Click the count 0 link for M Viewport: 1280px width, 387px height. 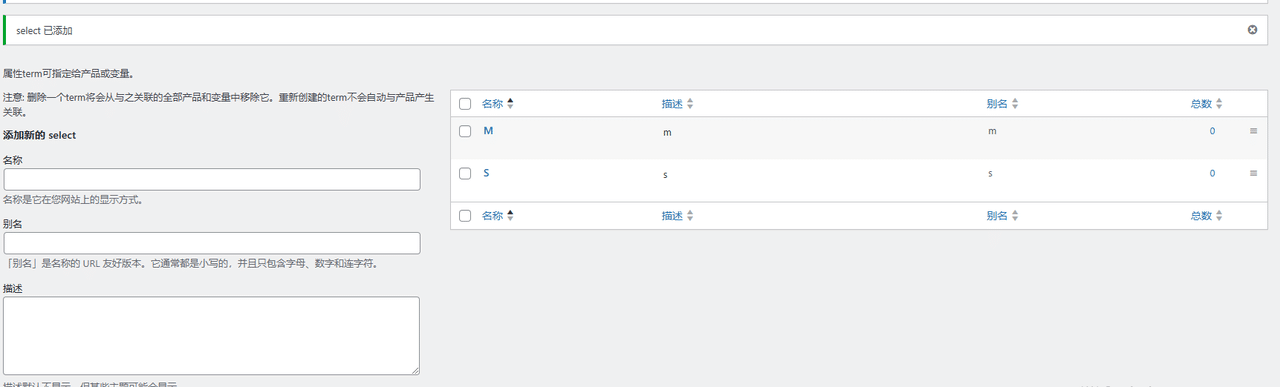pos(1212,131)
